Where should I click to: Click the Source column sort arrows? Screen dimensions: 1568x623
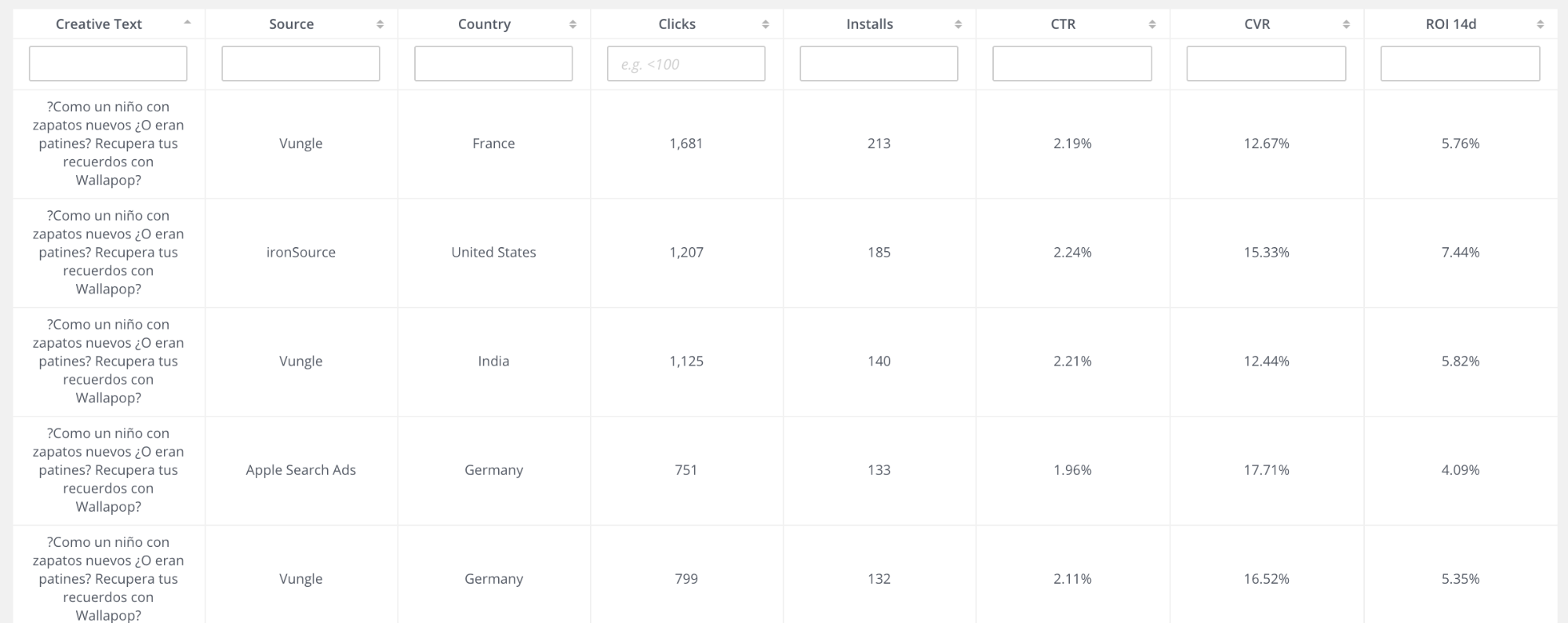coord(380,24)
